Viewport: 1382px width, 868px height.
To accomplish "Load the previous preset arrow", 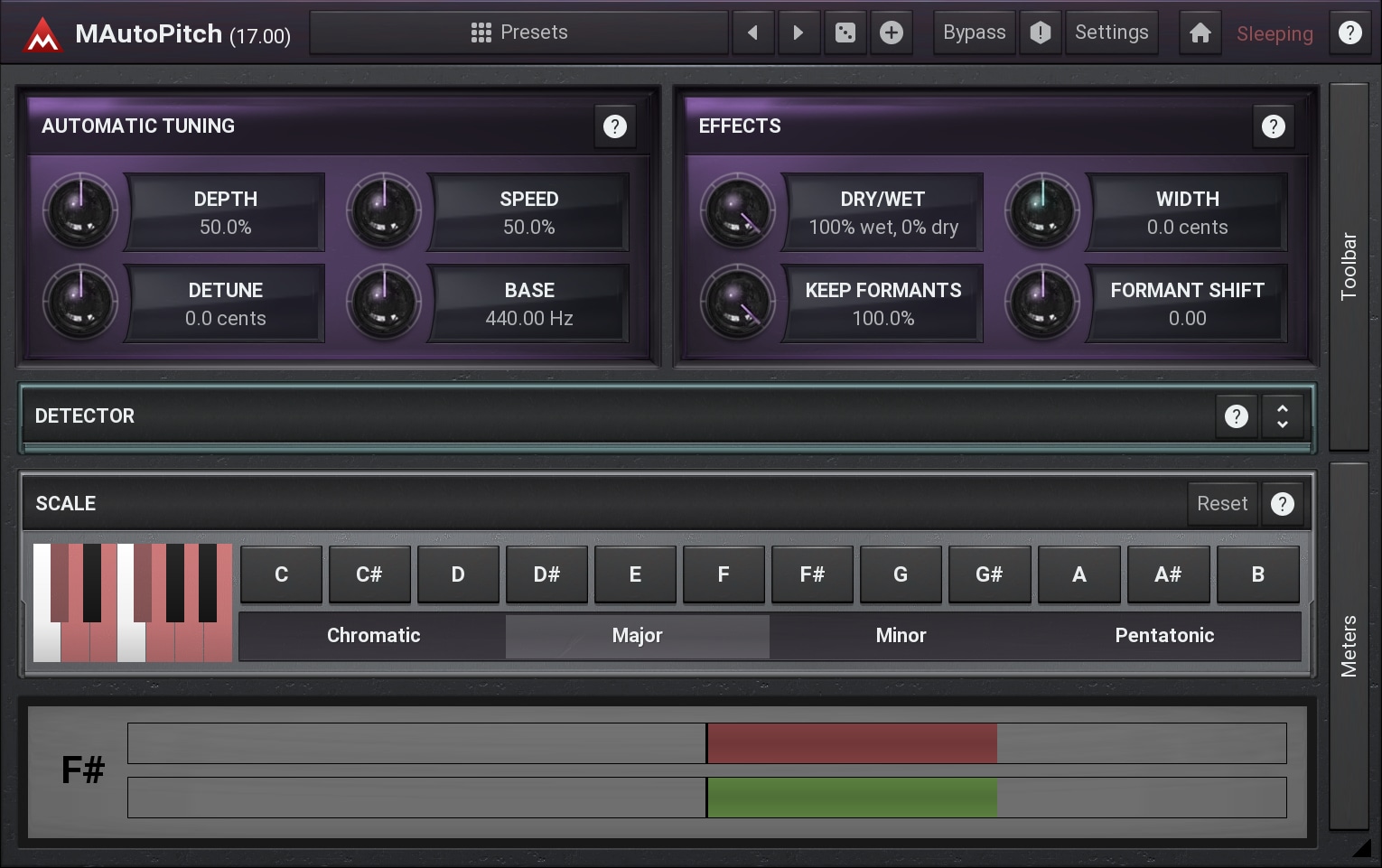I will [752, 33].
